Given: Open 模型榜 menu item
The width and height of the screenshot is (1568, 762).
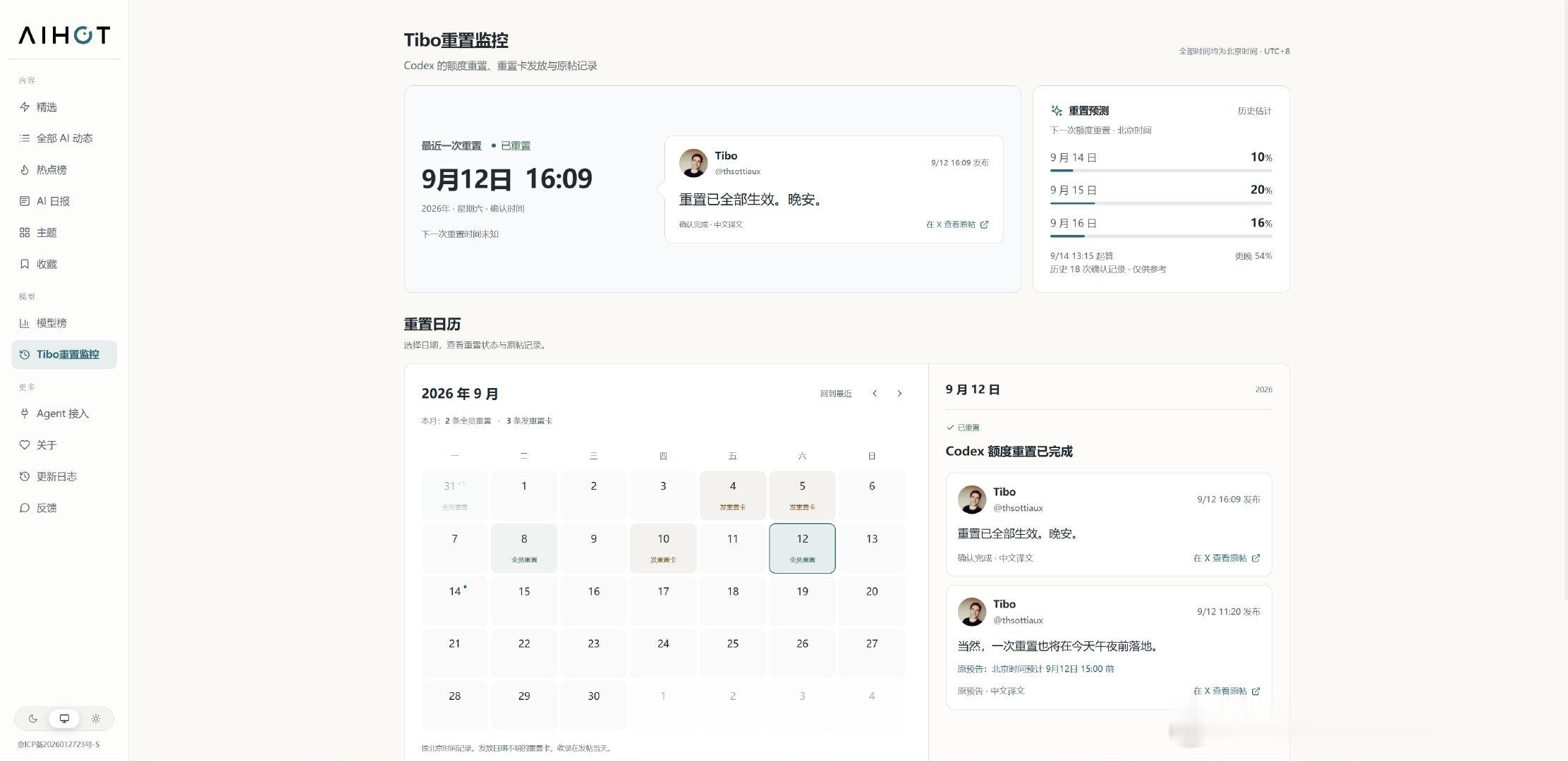Looking at the screenshot, I should (64, 323).
